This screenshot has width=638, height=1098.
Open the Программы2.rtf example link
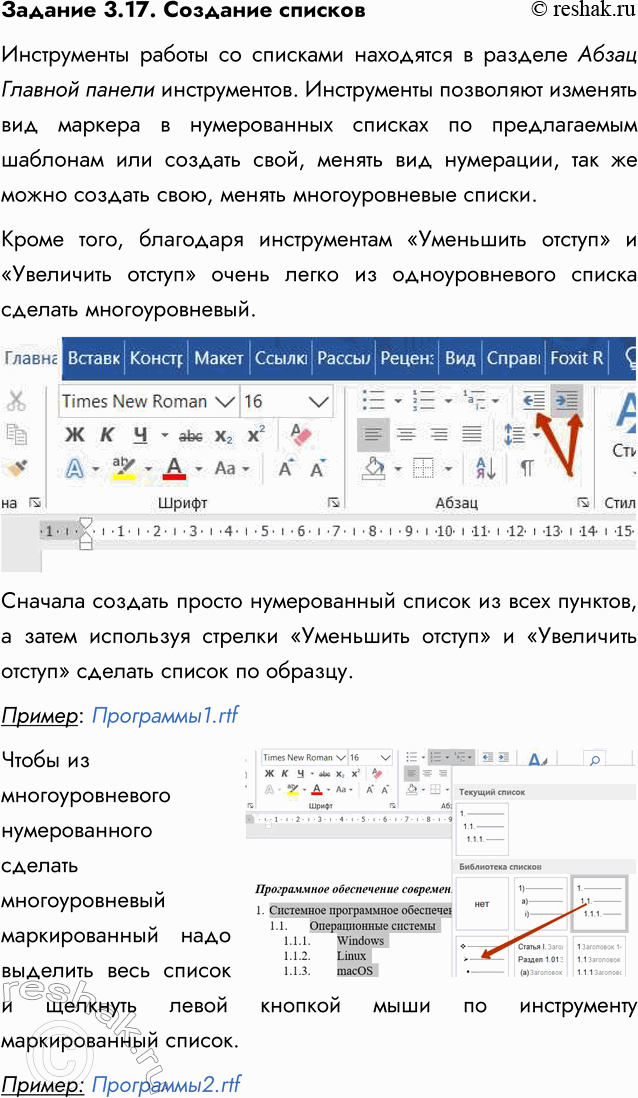point(166,1084)
